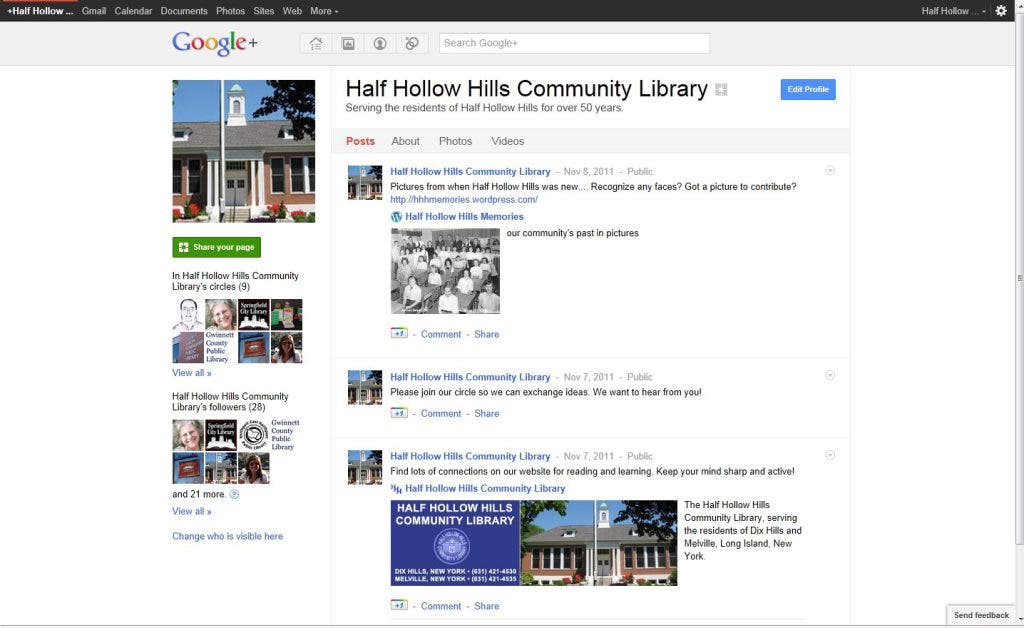Click the sketched man avatar in circles
The height and width of the screenshot is (628, 1024).
tap(188, 315)
